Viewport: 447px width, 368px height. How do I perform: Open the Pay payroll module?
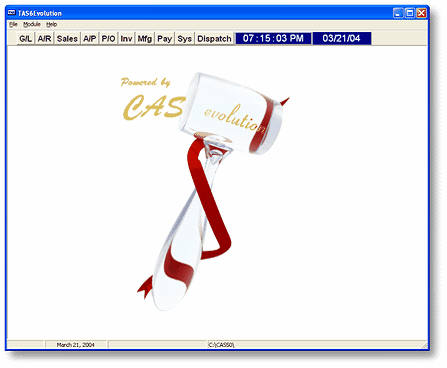pyautogui.click(x=164, y=39)
